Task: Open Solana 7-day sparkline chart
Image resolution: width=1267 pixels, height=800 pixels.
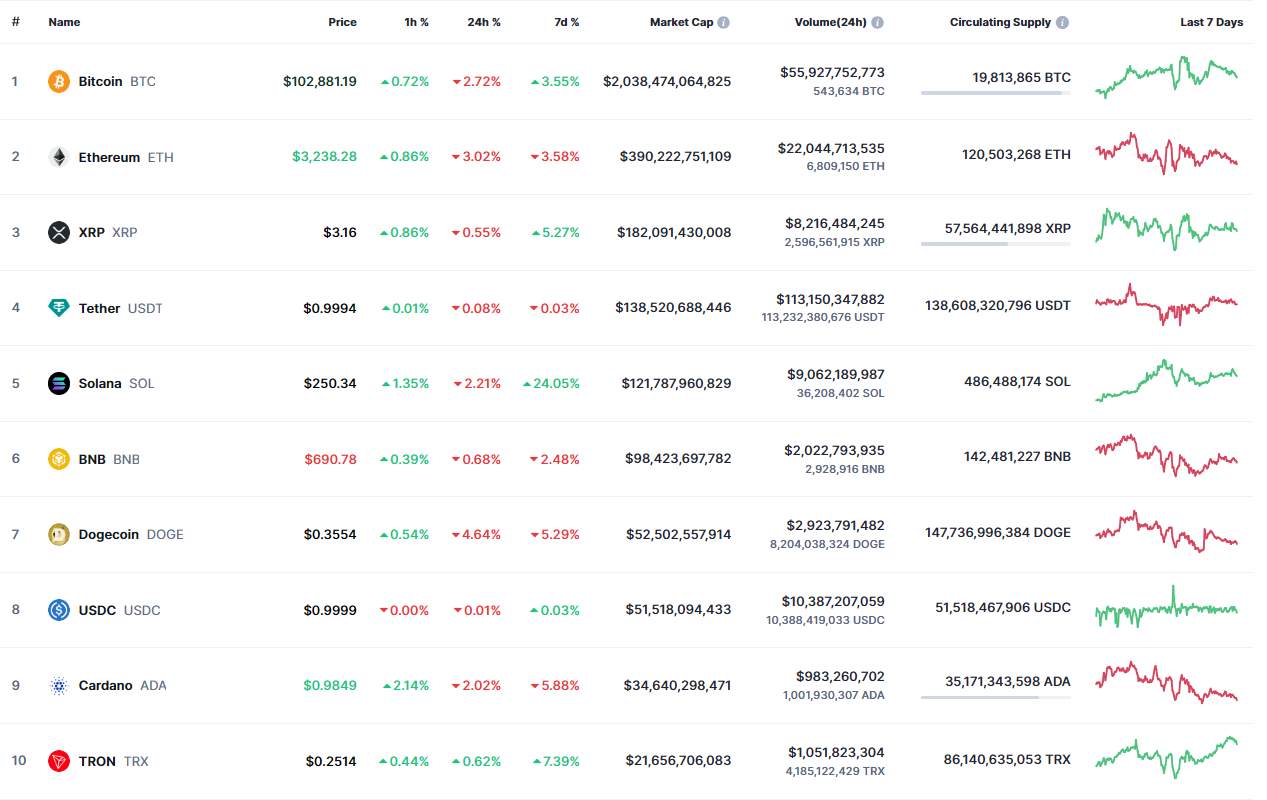Action: [1167, 380]
